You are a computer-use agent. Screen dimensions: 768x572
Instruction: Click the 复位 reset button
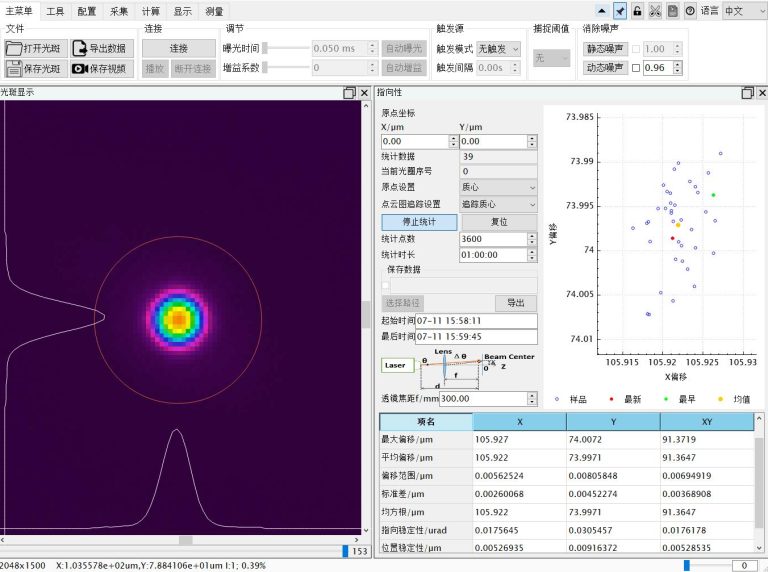pyautogui.click(x=498, y=222)
